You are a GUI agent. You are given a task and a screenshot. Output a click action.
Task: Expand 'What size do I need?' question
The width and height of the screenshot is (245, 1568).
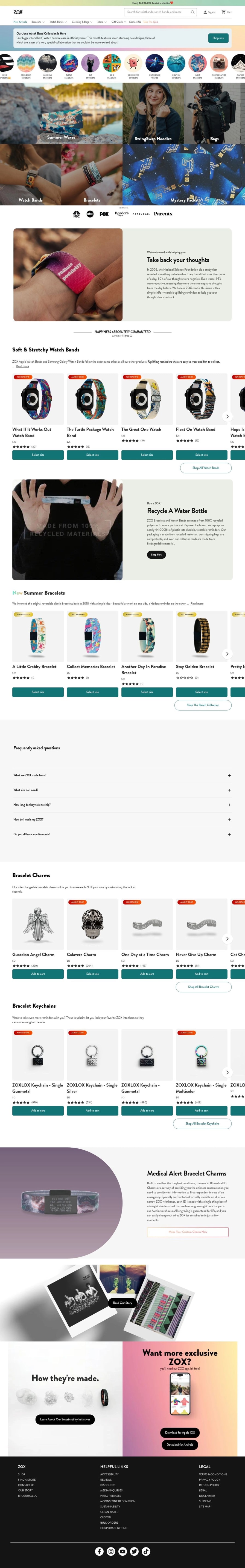122,790
